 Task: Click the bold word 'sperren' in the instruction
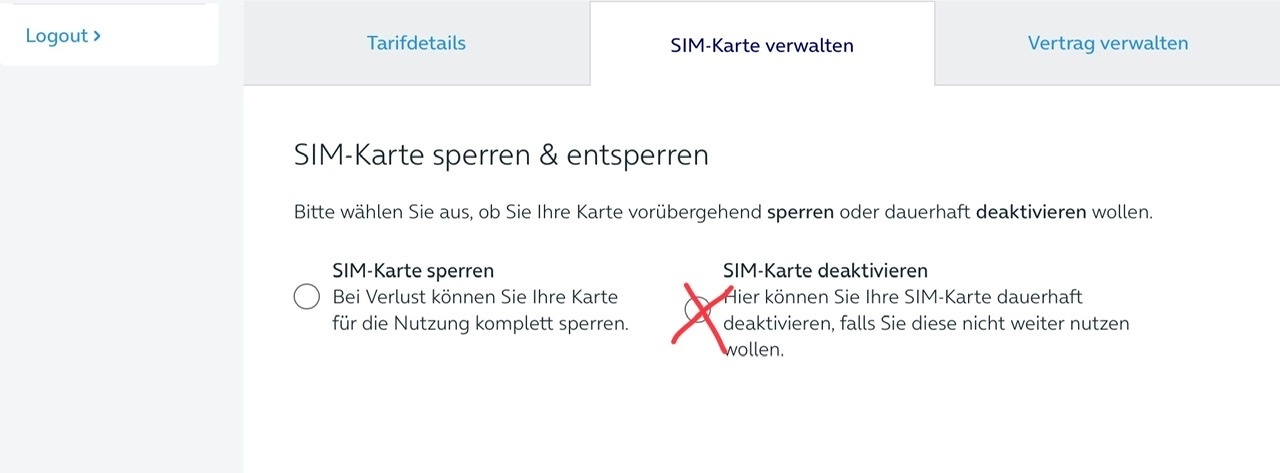click(801, 213)
